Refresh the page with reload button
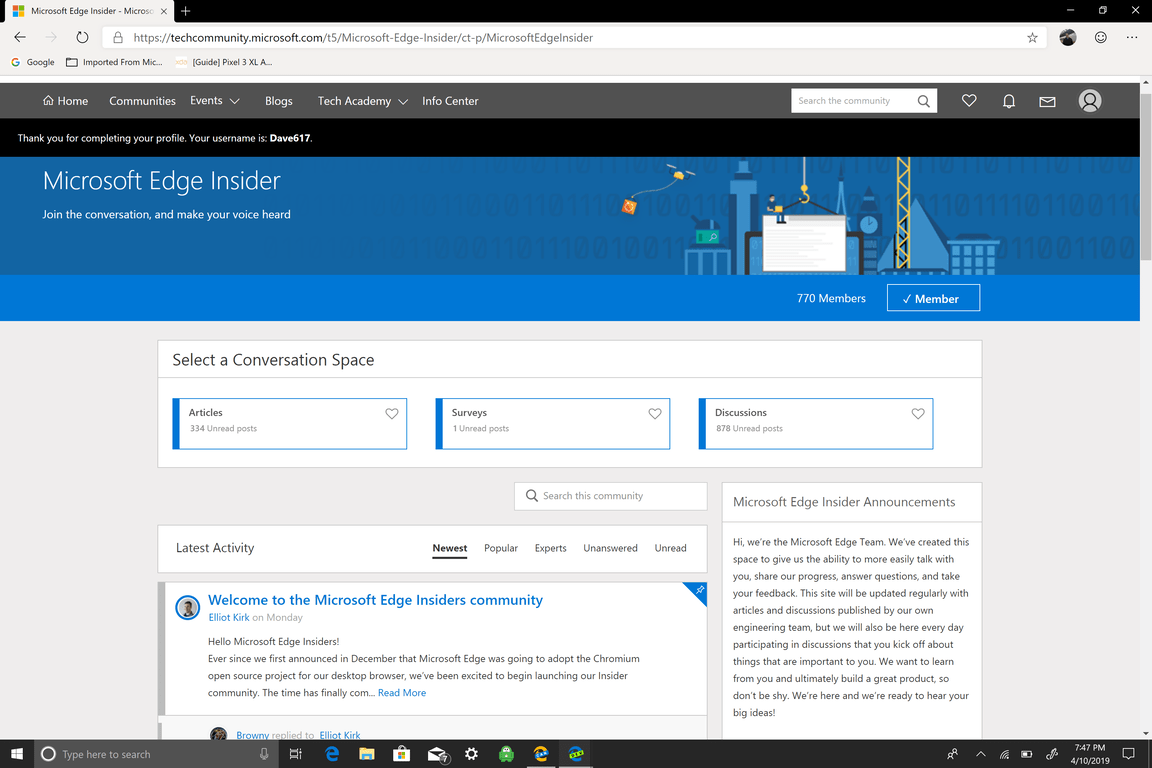This screenshot has height=768, width=1152. [82, 38]
